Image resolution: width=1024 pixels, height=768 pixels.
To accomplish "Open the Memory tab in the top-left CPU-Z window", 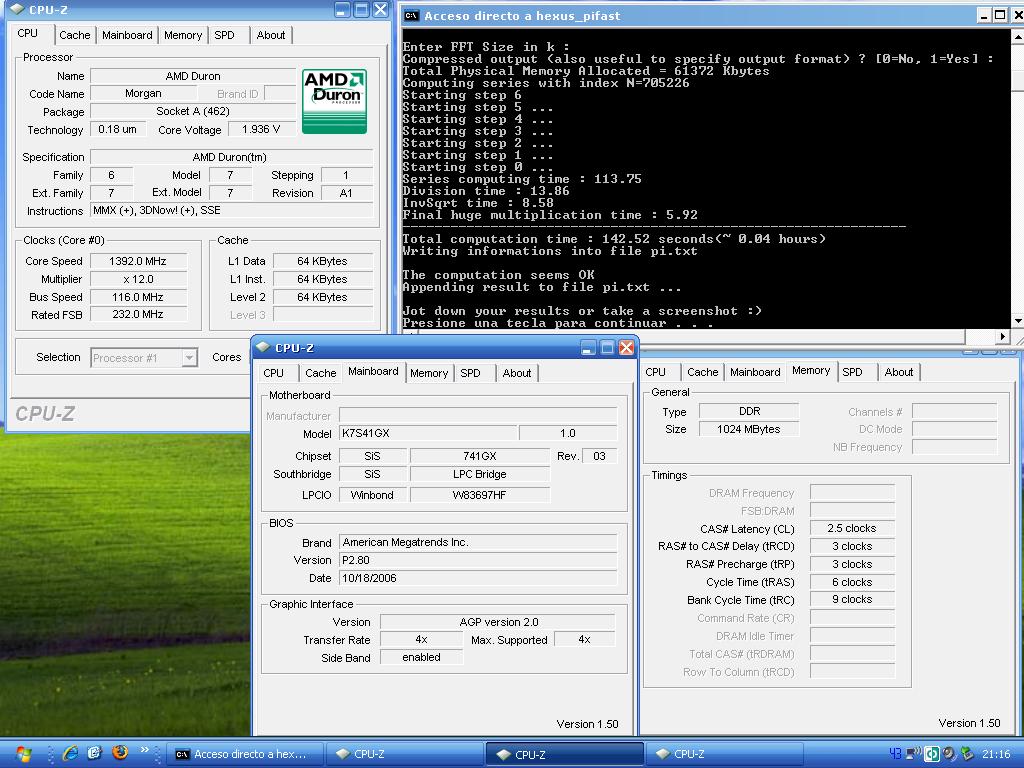I will (183, 35).
